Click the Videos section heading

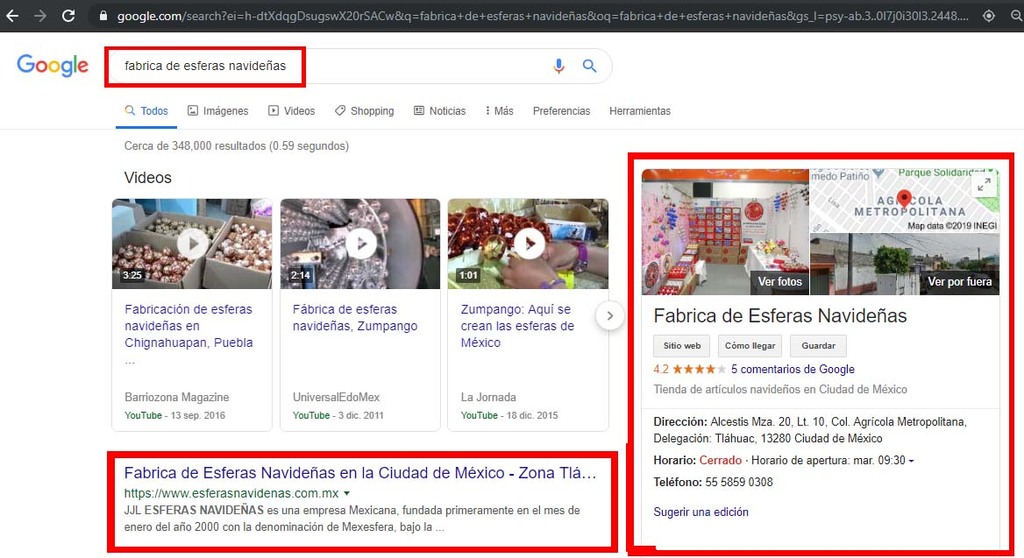(x=148, y=178)
